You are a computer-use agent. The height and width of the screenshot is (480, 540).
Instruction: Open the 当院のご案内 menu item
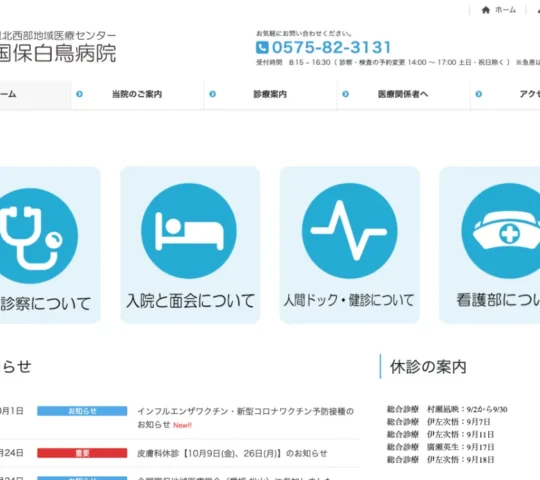click(137, 94)
